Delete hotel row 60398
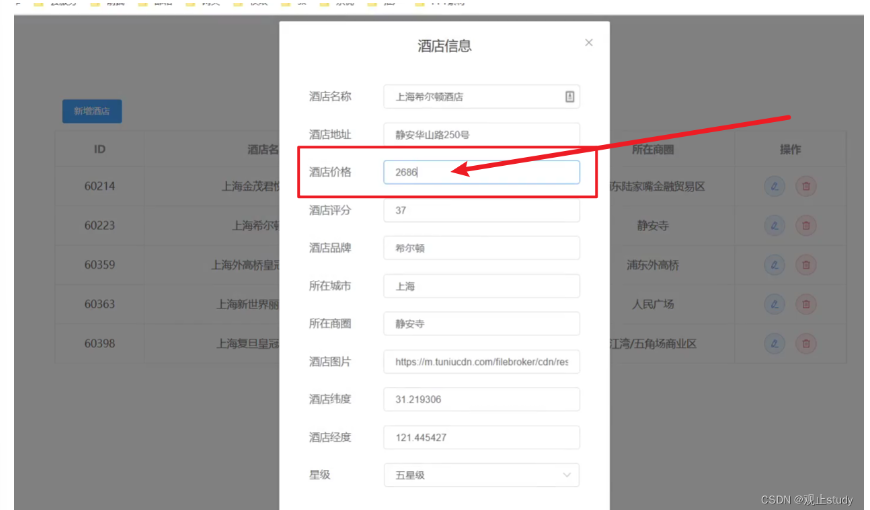Screen dimensions: 870x510 click(806, 344)
